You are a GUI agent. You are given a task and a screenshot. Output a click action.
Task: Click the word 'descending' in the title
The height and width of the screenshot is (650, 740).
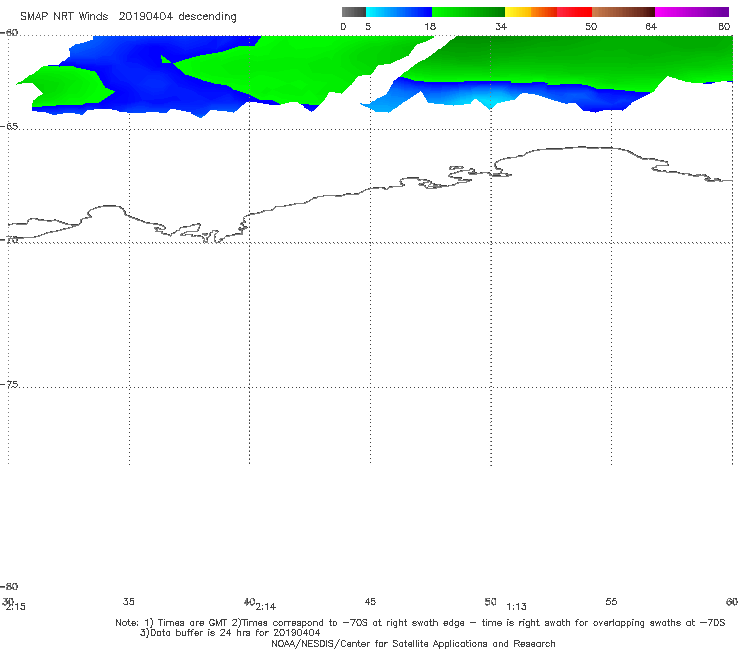point(207,17)
